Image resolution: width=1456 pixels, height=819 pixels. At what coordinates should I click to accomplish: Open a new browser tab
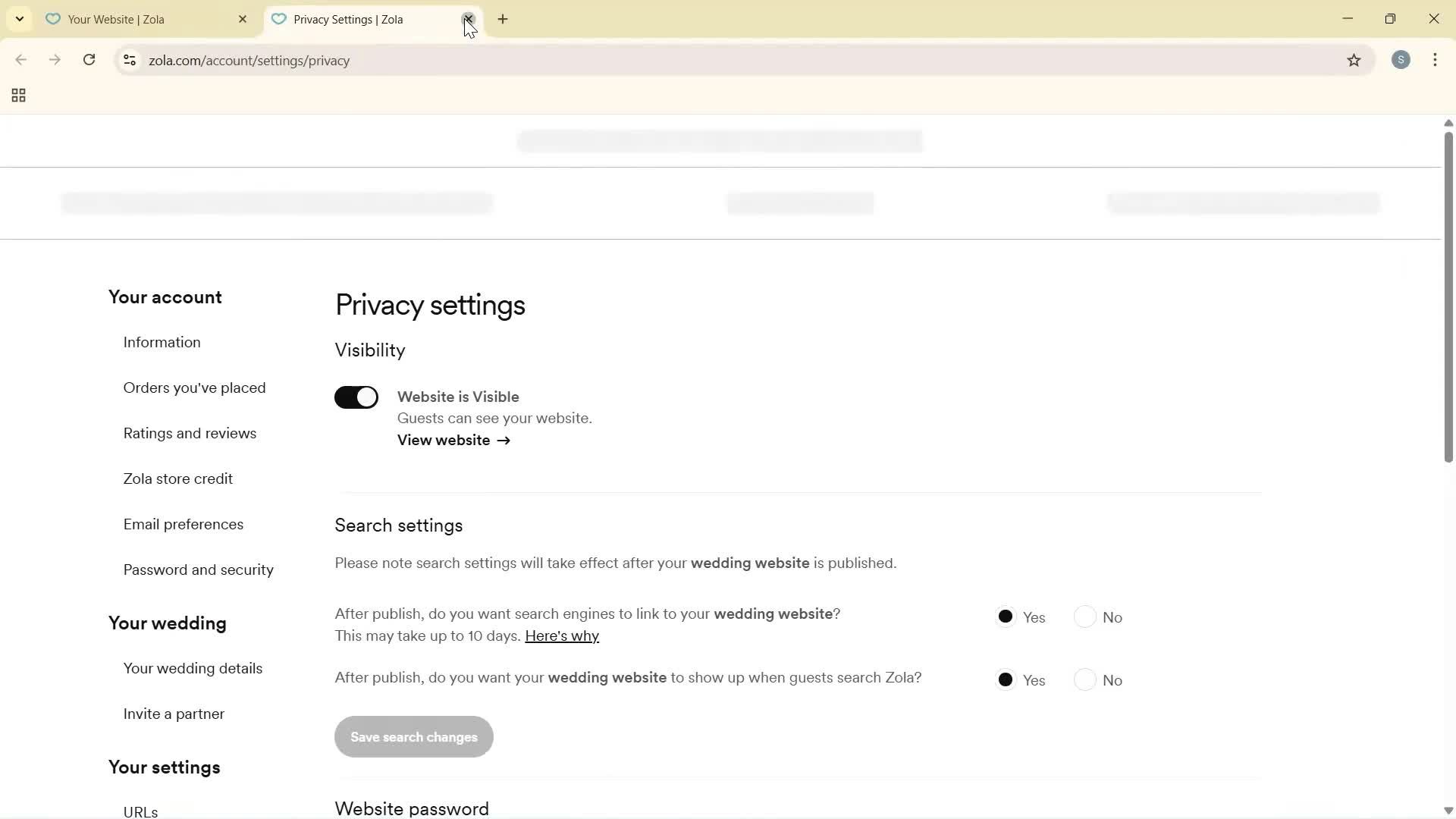click(503, 19)
